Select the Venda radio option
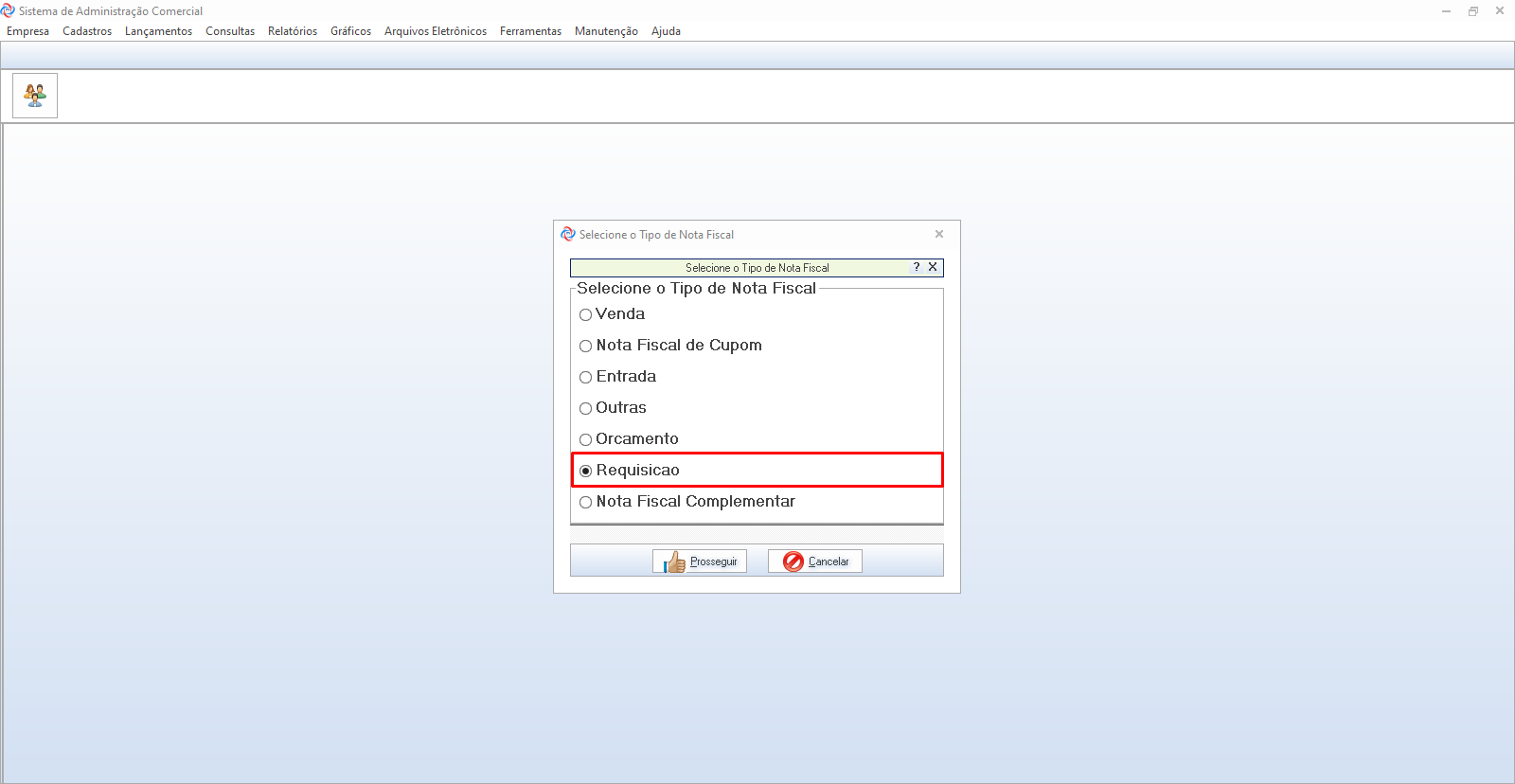Viewport: 1515px width, 784px height. (x=586, y=314)
